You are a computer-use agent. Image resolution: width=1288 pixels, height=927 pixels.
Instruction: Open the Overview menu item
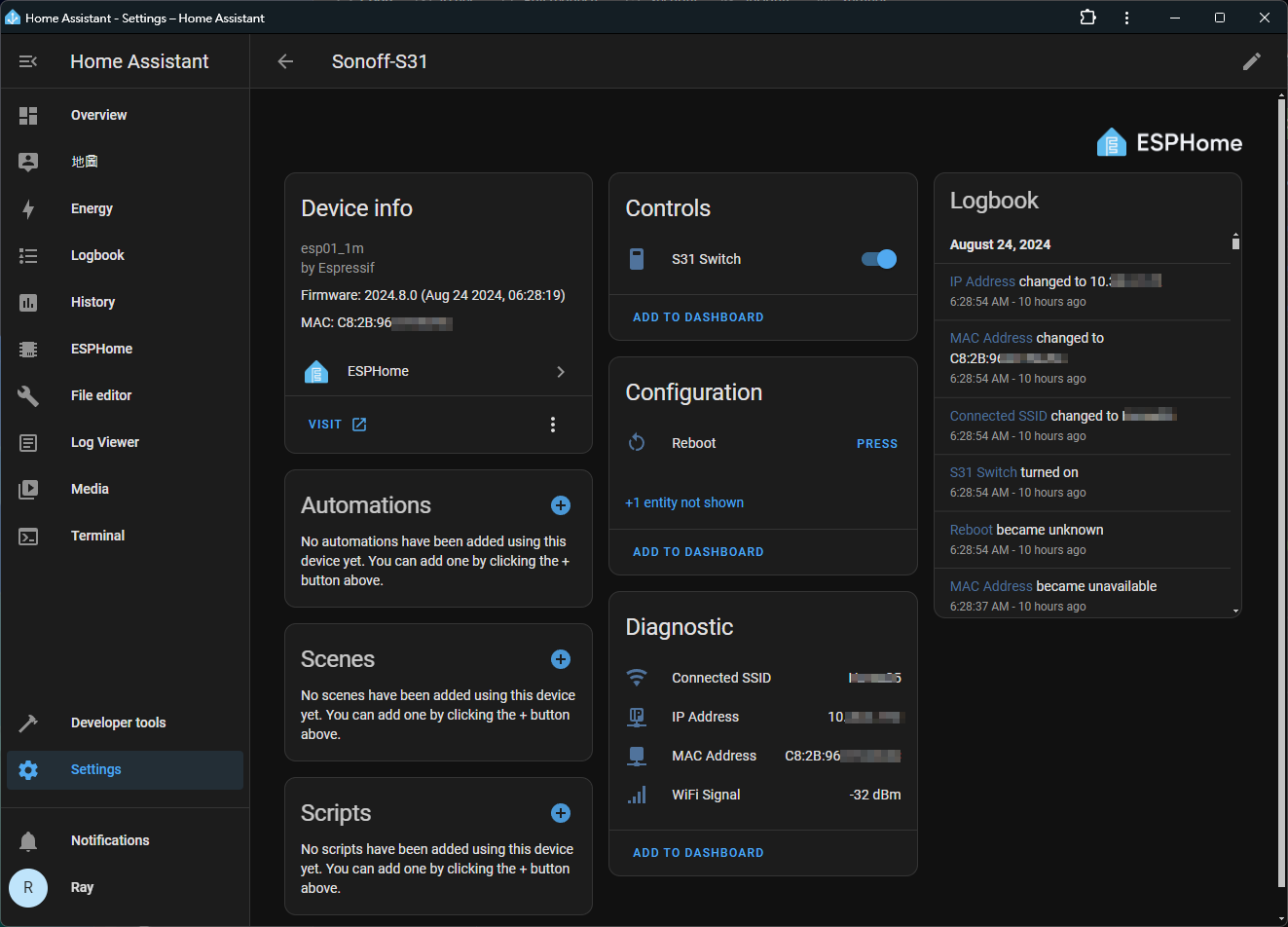click(125, 115)
